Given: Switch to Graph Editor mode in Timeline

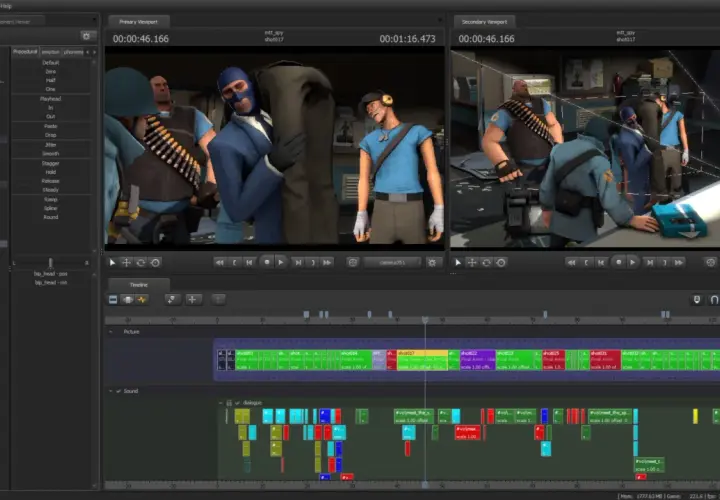Looking at the screenshot, I should (142, 300).
